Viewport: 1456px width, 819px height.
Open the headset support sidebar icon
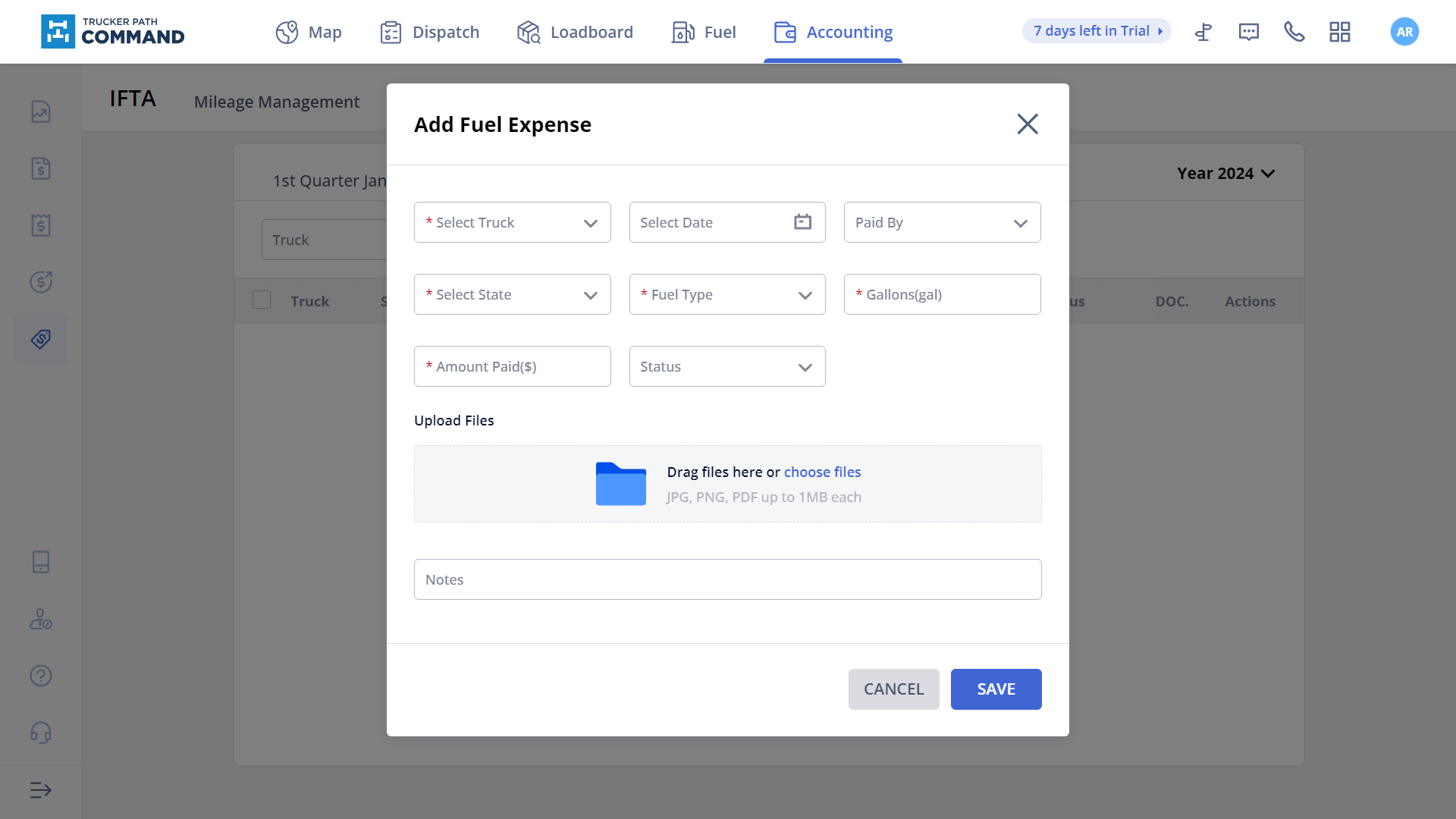[41, 733]
